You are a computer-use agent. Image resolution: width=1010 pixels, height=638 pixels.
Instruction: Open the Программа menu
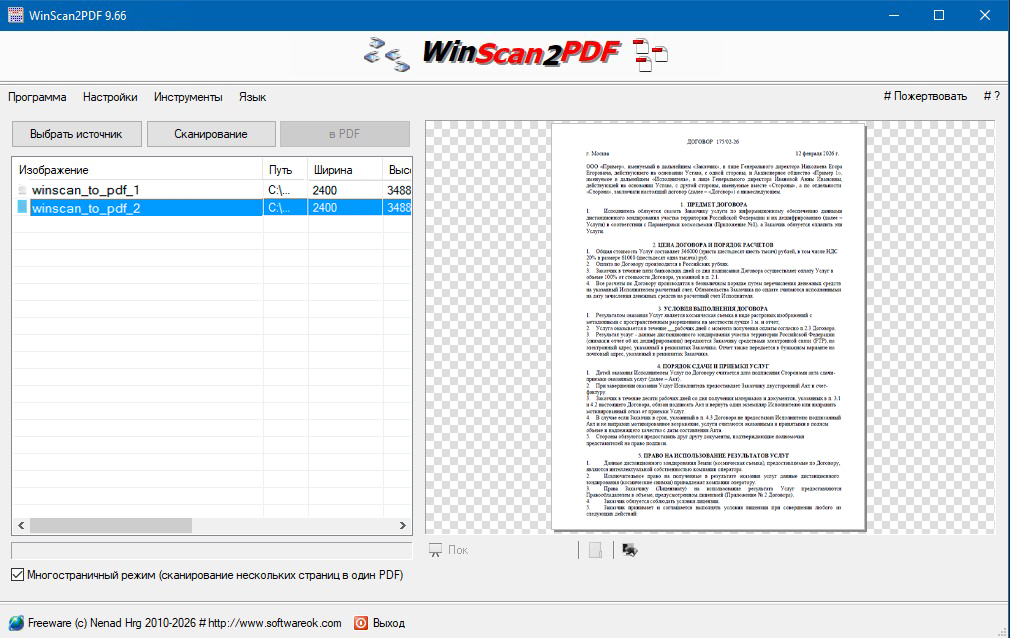[37, 97]
